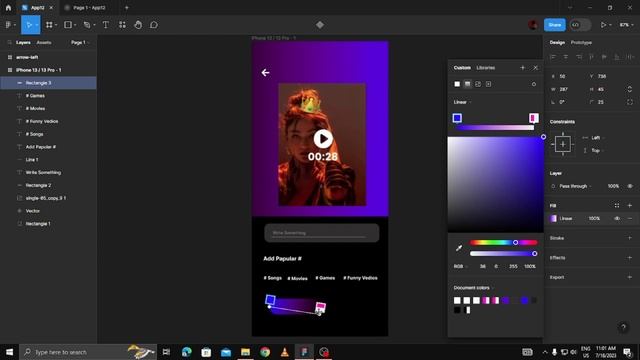Add an effect with plus

click(630, 258)
